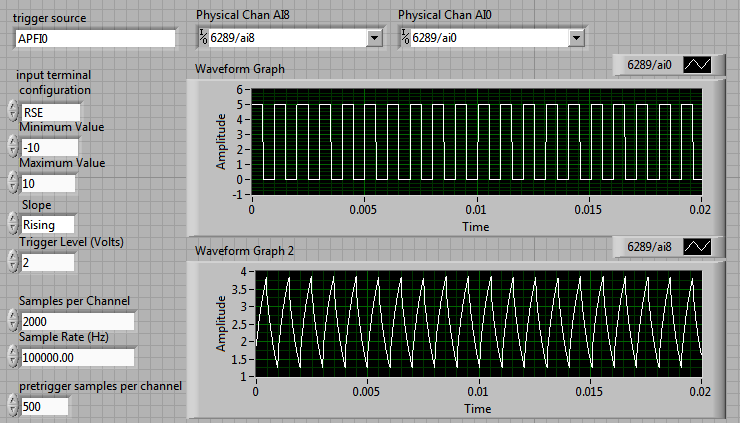Click the 6 amplitude max value on Waveform Graph
740x423 pixels.
[240, 90]
